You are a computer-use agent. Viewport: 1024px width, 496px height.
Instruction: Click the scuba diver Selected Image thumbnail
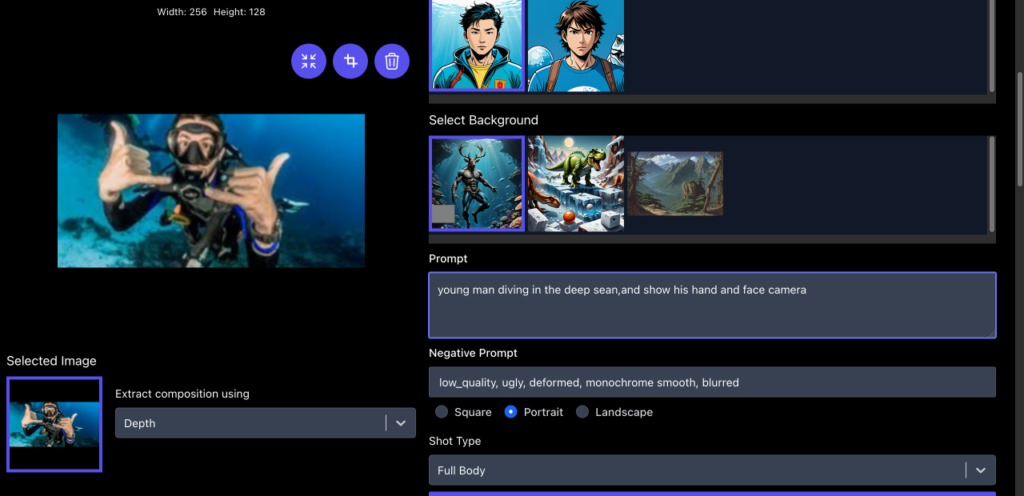(x=54, y=424)
